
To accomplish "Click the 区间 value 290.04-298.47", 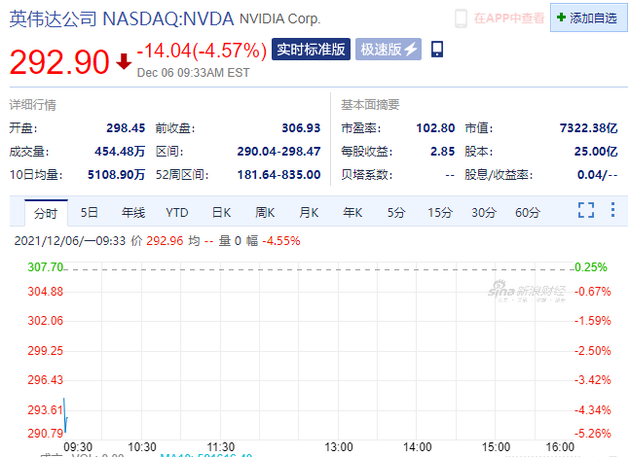I will coord(279,152).
